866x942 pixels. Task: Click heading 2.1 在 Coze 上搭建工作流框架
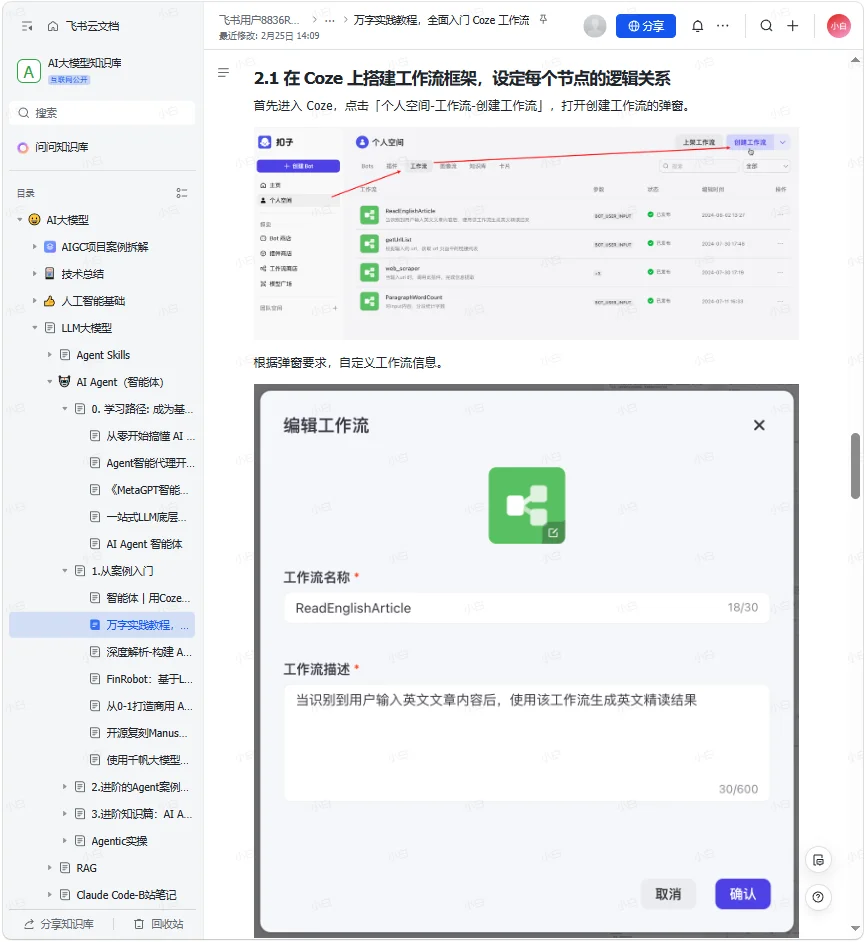[462, 79]
